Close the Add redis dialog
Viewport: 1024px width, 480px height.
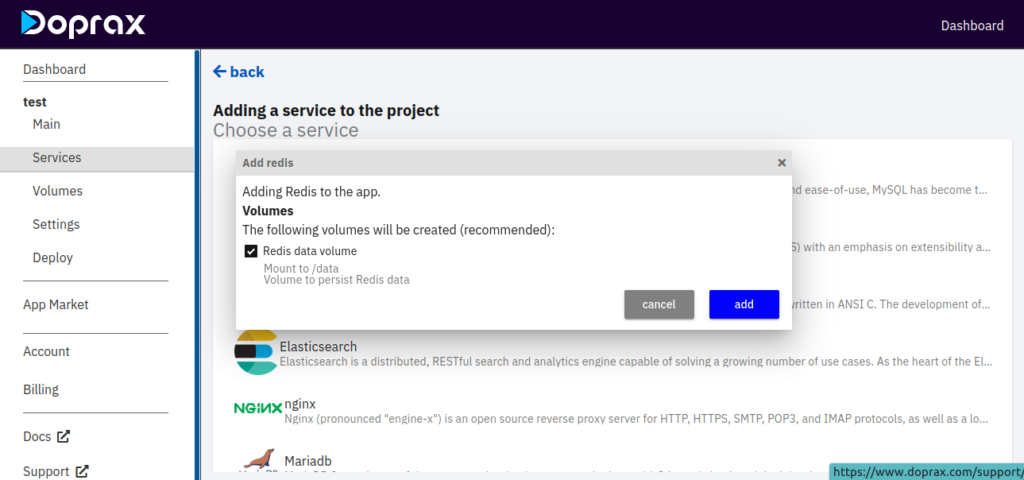pyautogui.click(x=781, y=163)
